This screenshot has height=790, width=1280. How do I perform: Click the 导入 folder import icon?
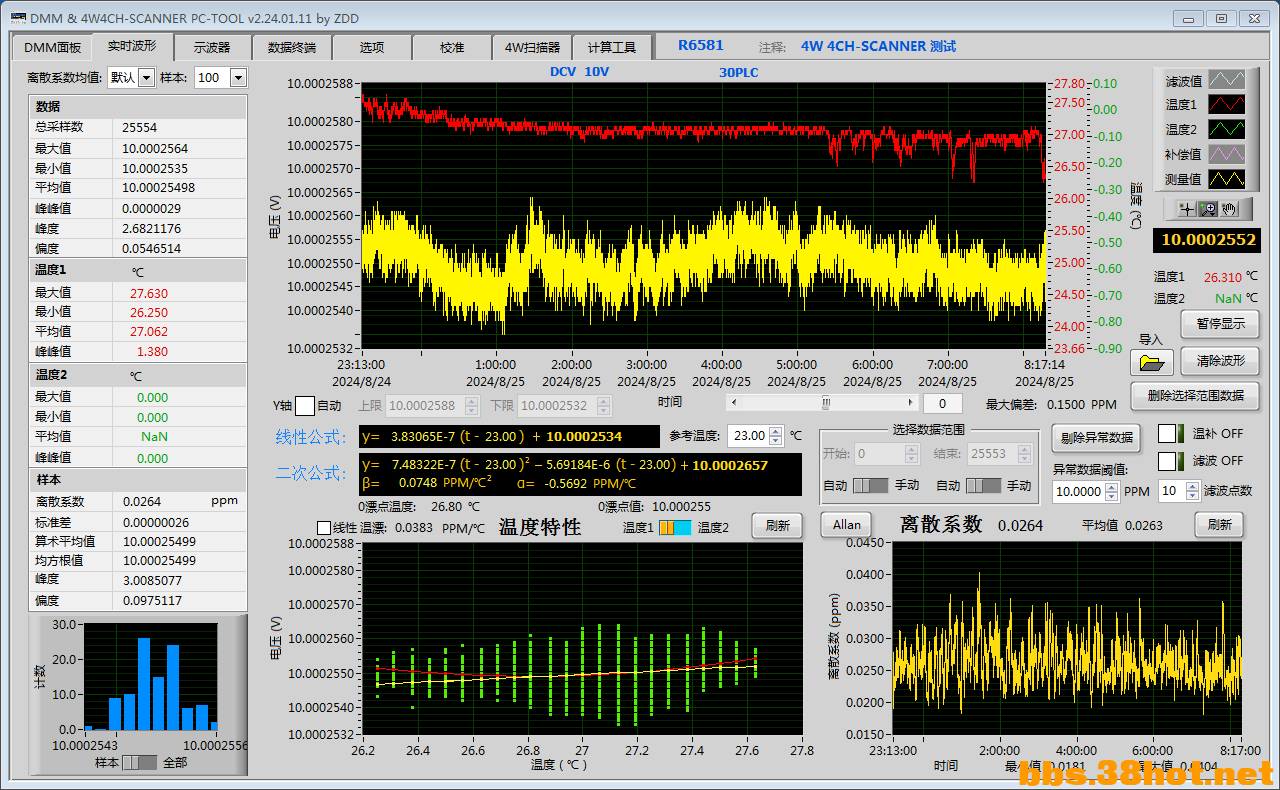point(1151,362)
